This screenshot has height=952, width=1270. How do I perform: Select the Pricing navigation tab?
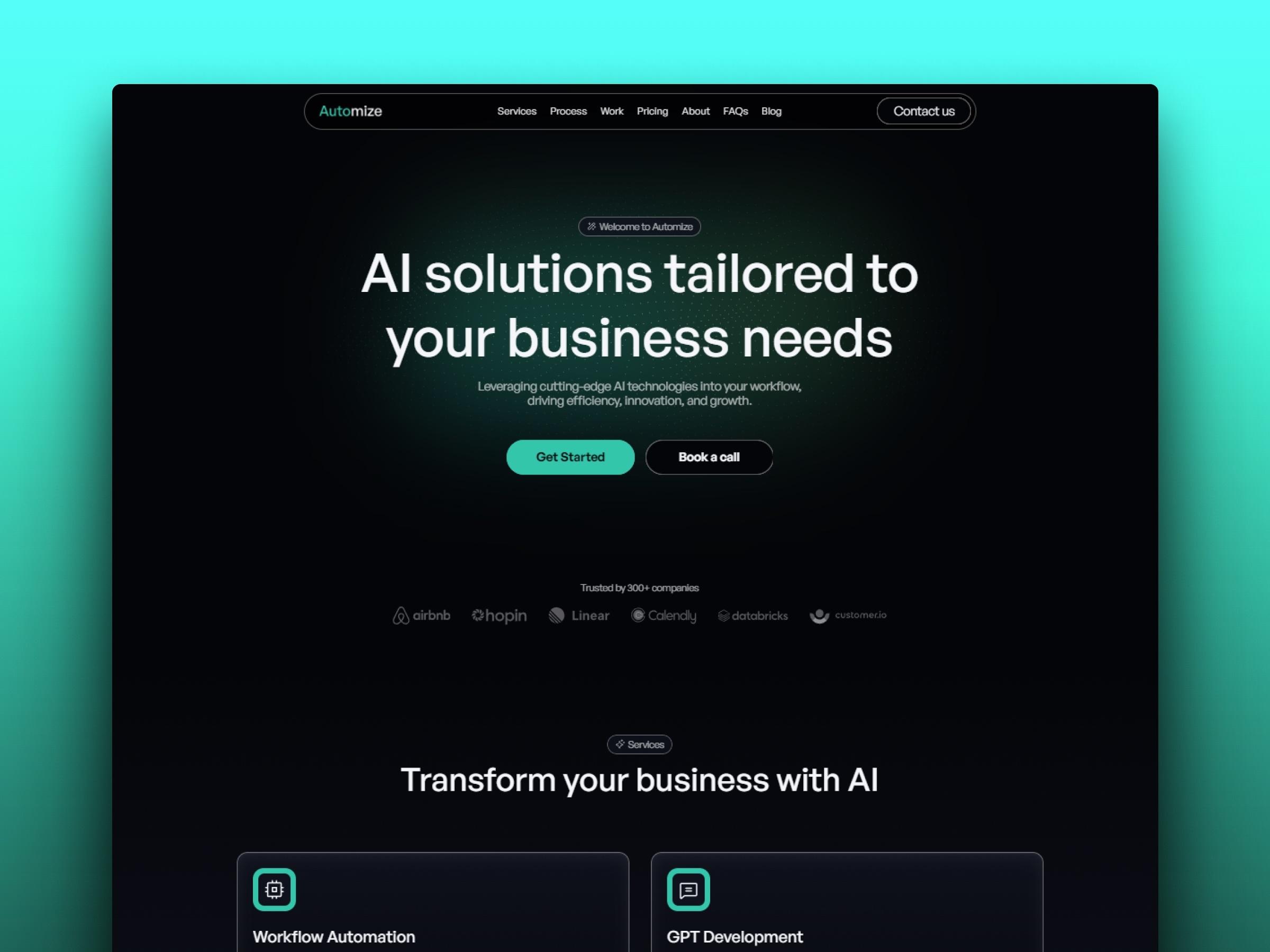[651, 111]
